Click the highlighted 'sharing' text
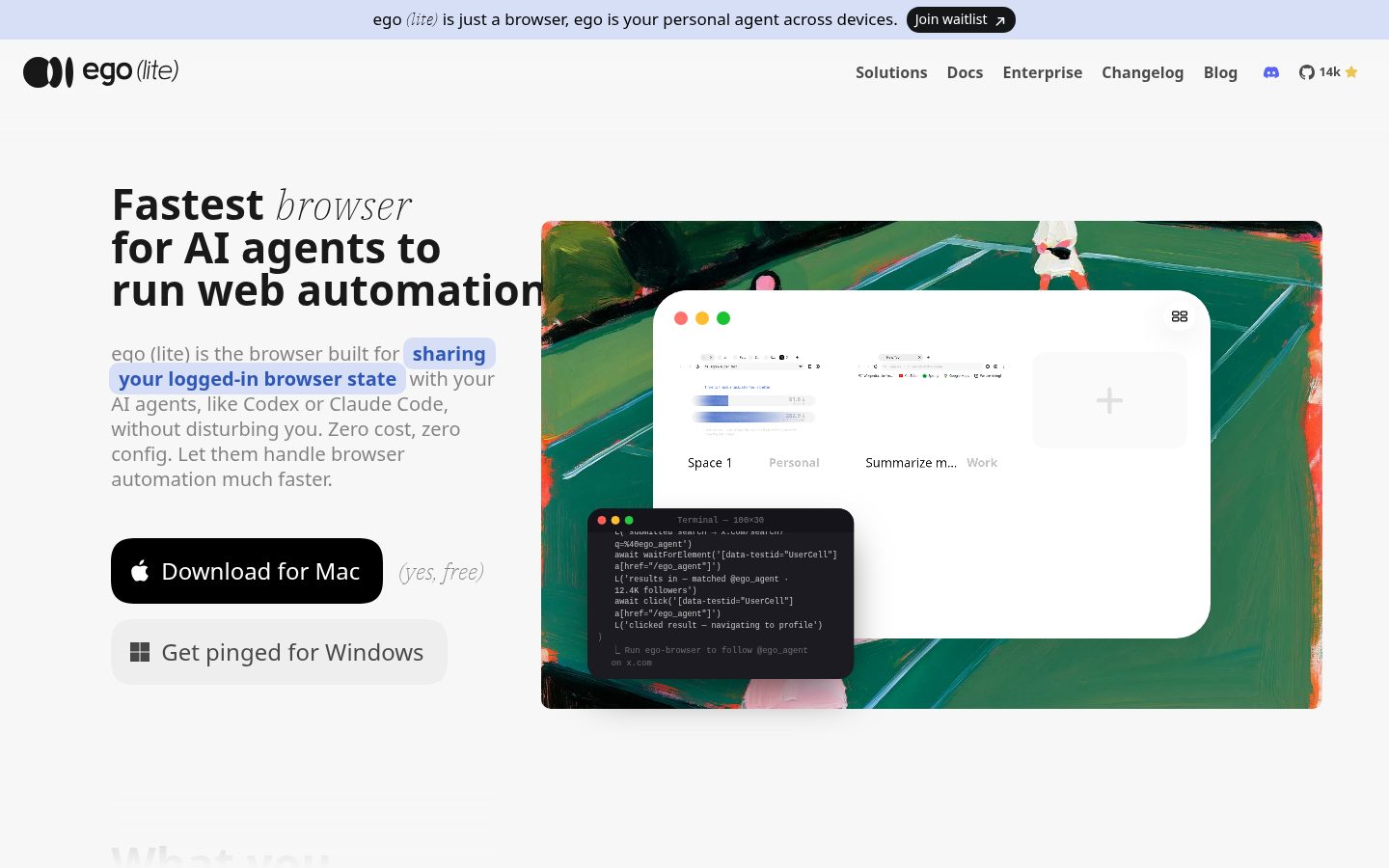 tap(449, 354)
